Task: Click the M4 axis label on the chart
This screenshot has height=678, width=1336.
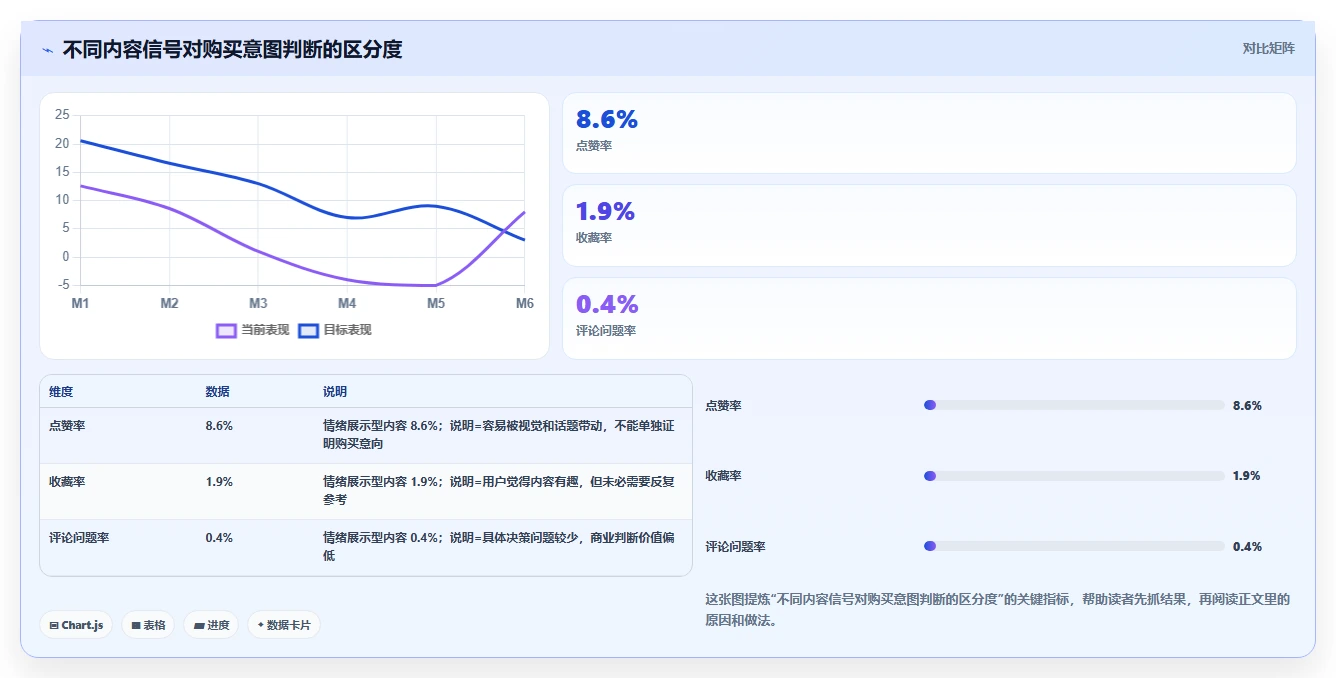Action: pos(347,303)
